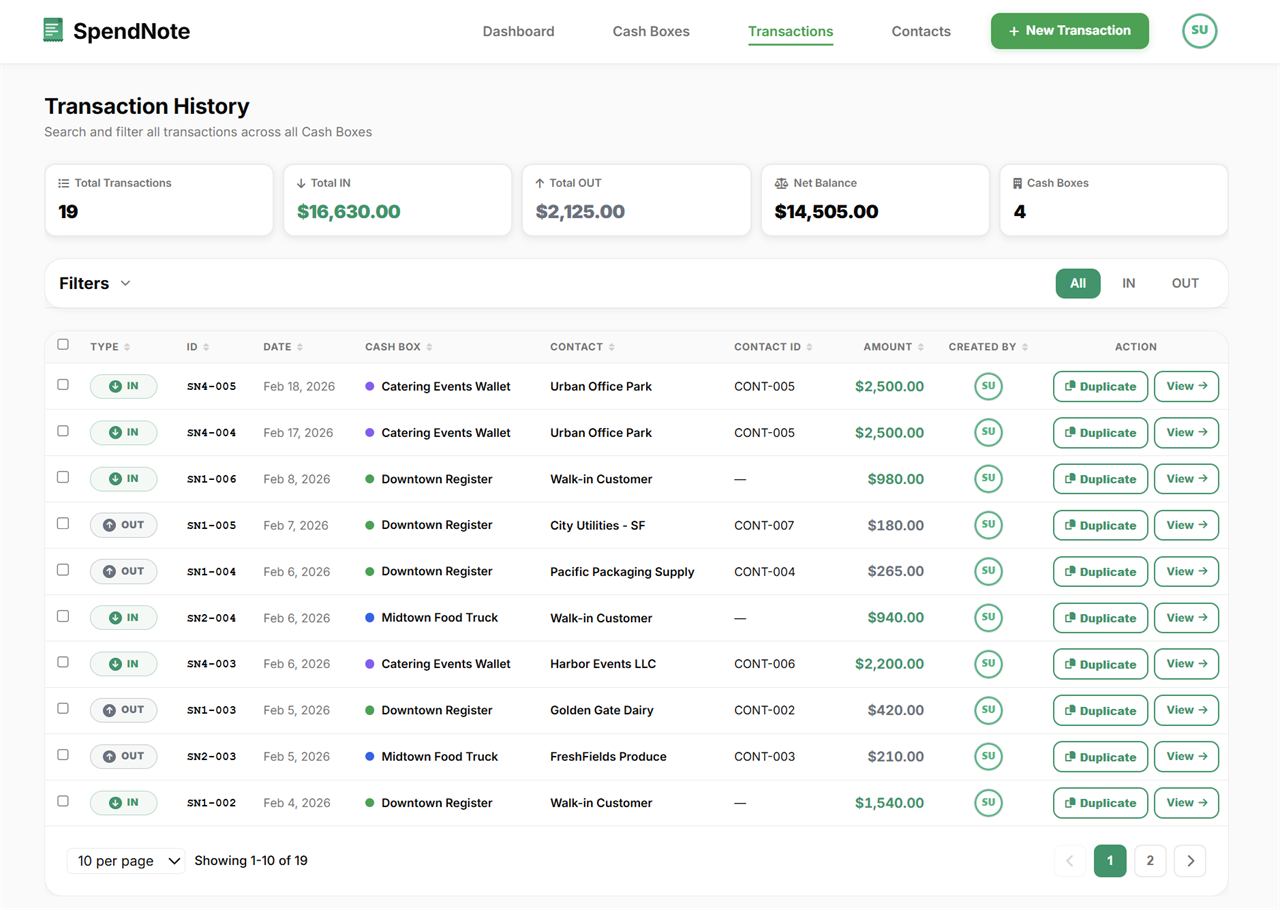
Task: Click the SU creator badge on row SN4-005
Action: 988,385
